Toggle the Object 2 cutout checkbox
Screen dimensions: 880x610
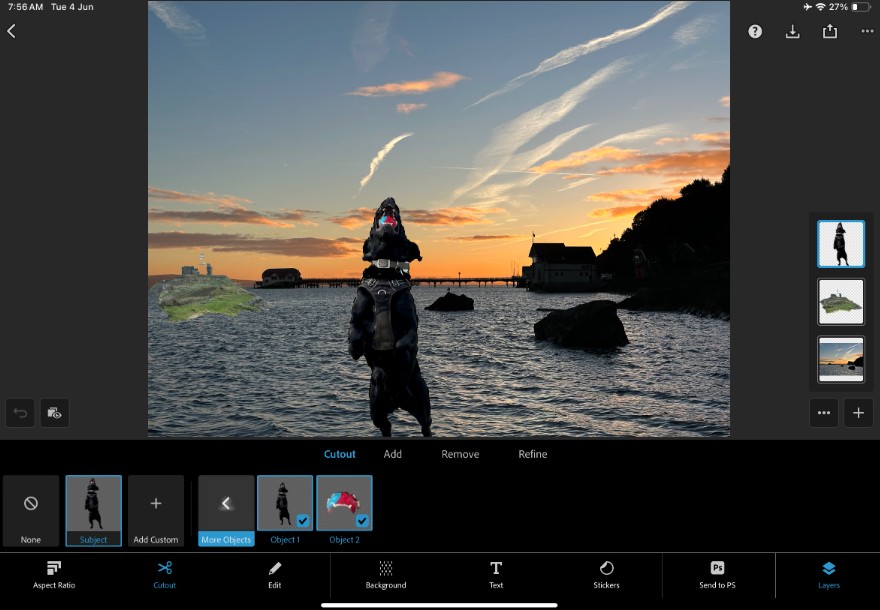(x=362, y=520)
